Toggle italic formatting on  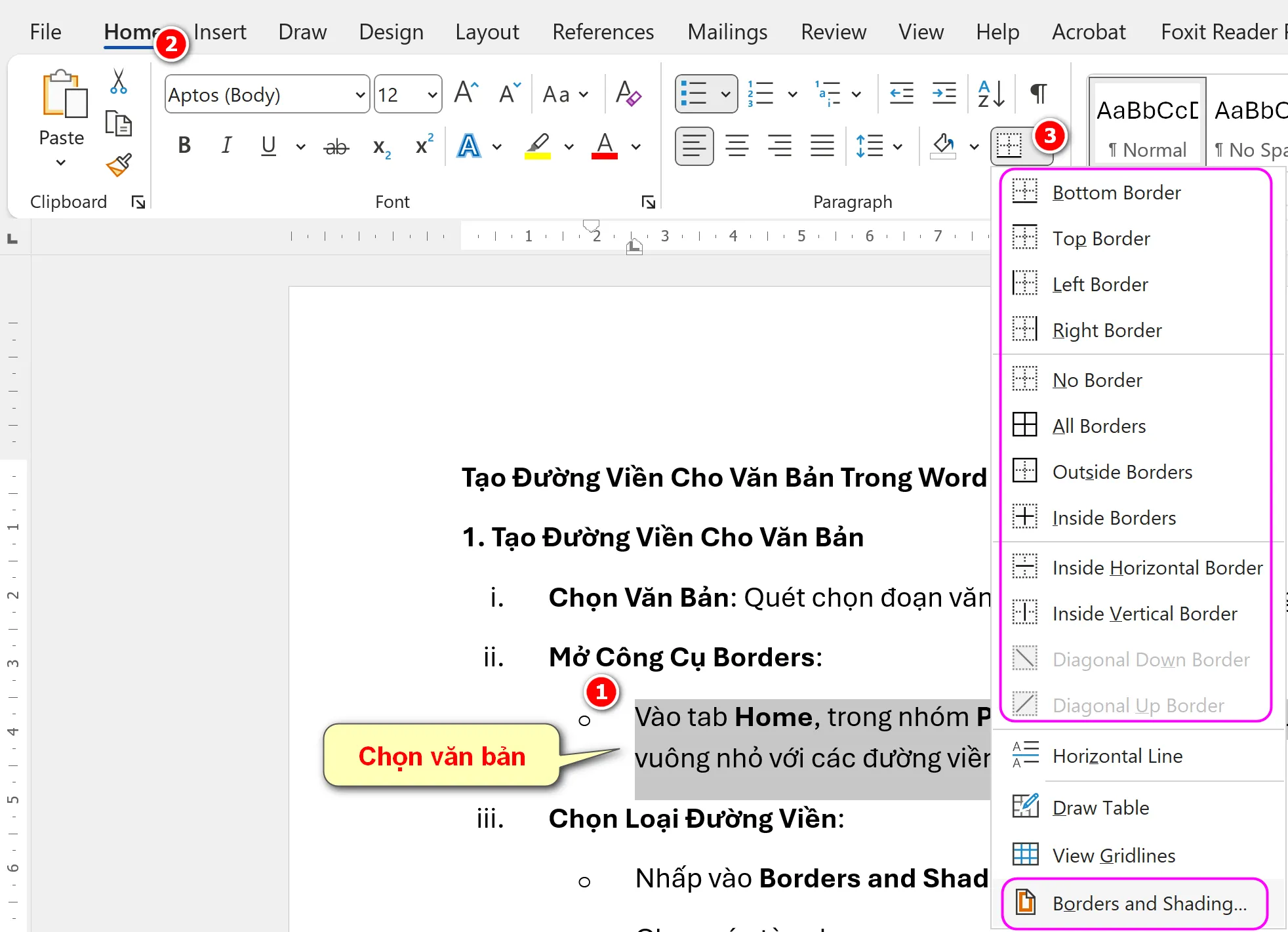pos(226,146)
